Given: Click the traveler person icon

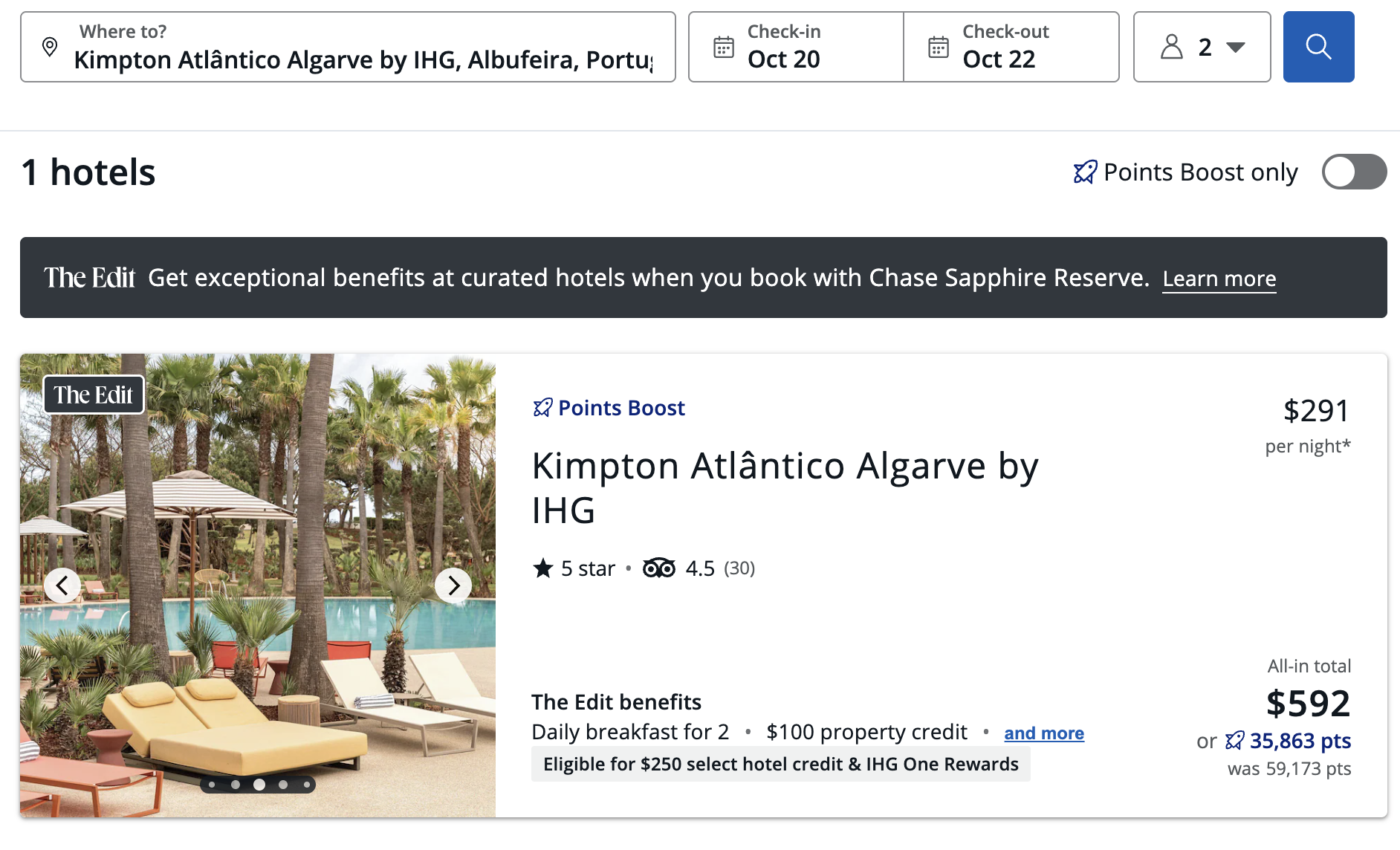Looking at the screenshot, I should pos(1171,47).
